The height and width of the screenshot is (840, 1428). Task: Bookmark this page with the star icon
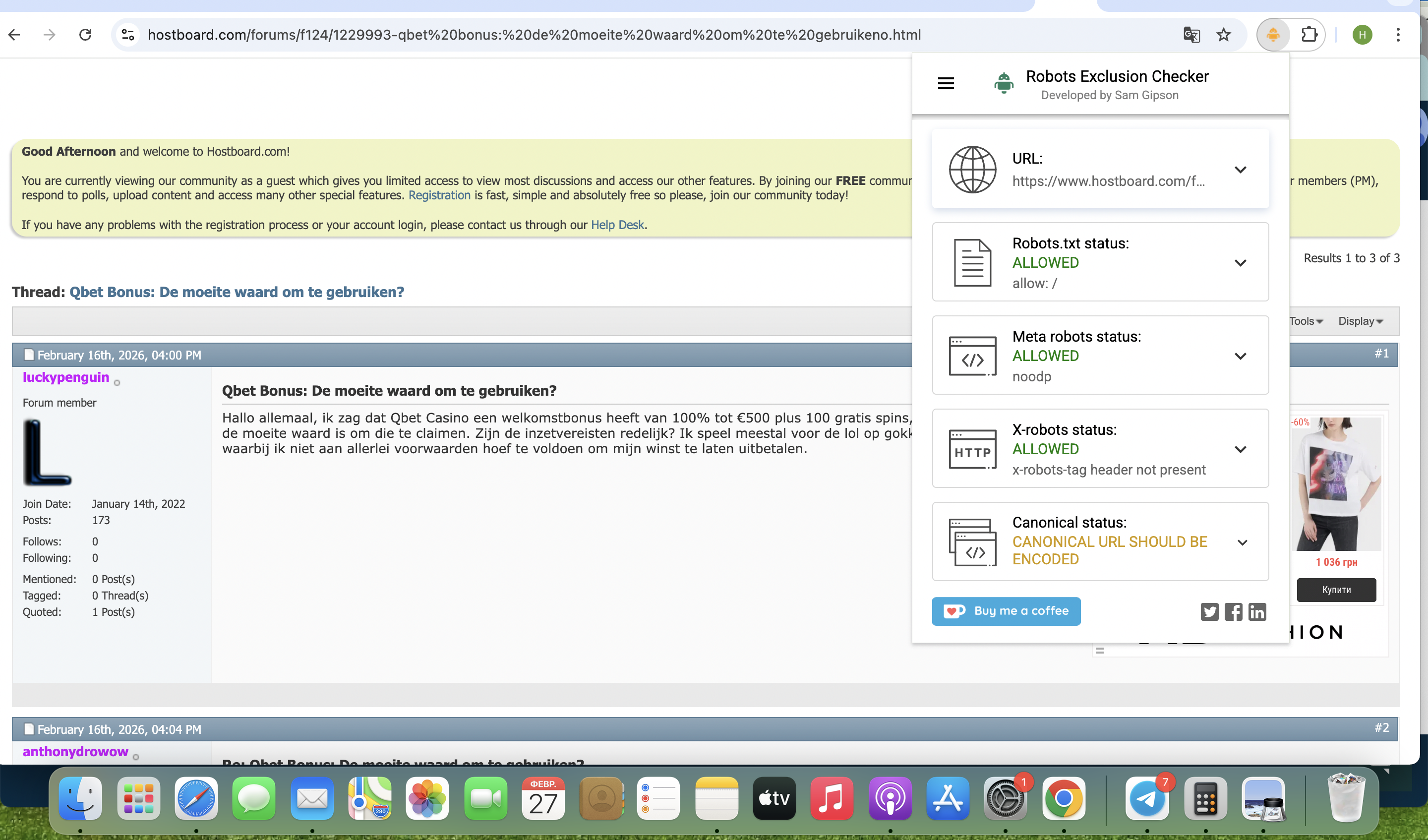pyautogui.click(x=1223, y=35)
